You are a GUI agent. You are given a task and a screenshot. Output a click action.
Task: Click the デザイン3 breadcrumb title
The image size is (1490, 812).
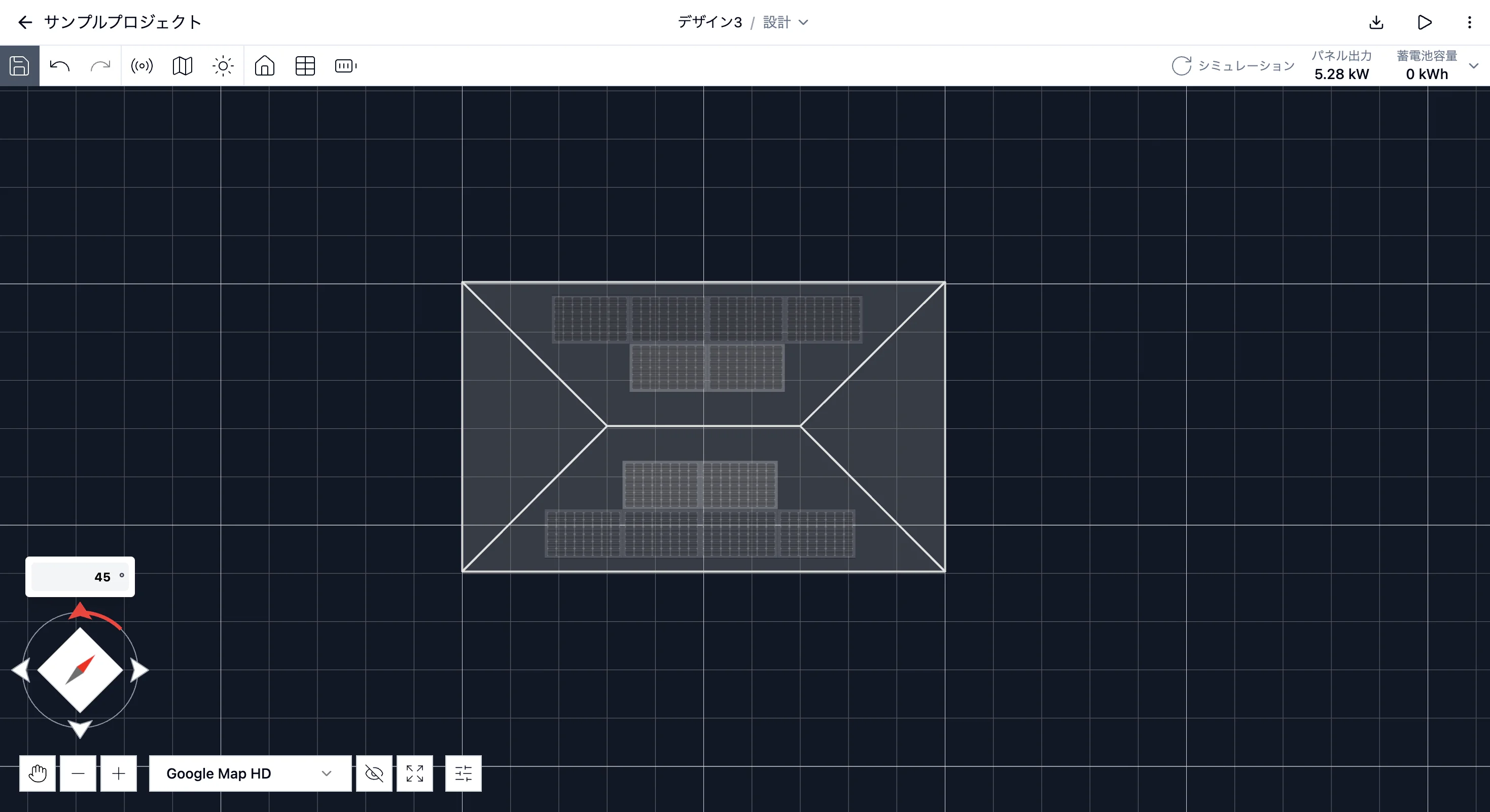click(x=709, y=22)
